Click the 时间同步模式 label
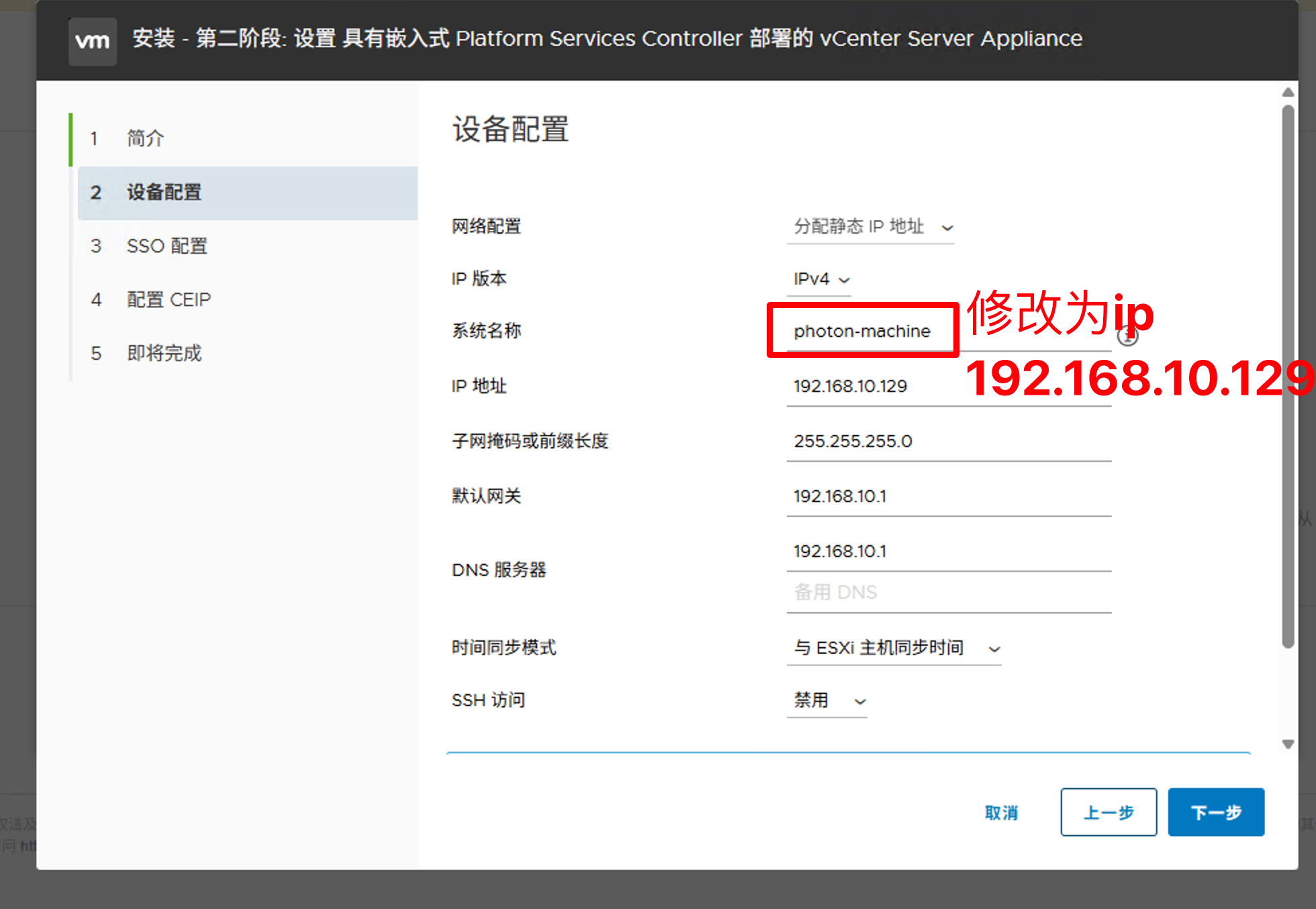Screen dimensions: 1316x909 click(504, 648)
